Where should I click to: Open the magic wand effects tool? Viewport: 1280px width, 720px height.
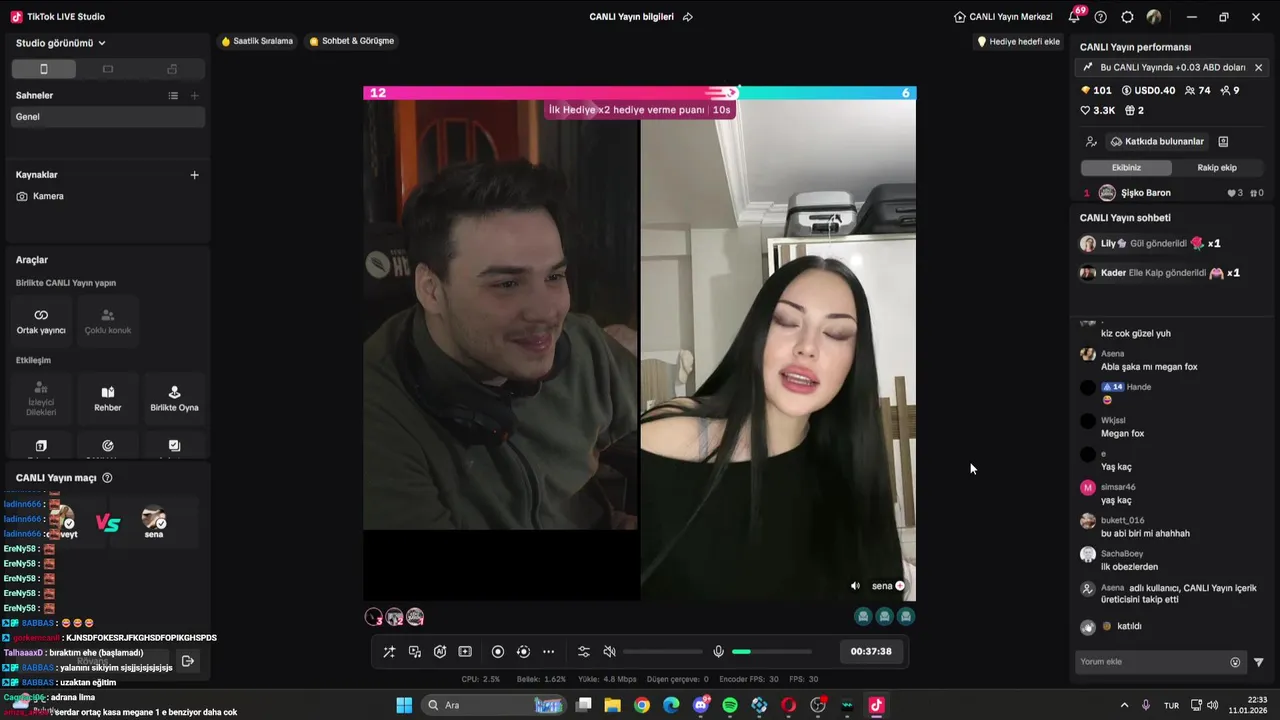(x=389, y=652)
